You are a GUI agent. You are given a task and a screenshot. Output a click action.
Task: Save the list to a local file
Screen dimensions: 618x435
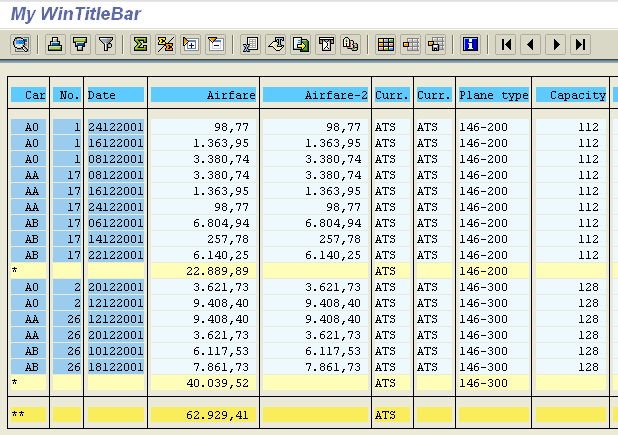(x=301, y=44)
